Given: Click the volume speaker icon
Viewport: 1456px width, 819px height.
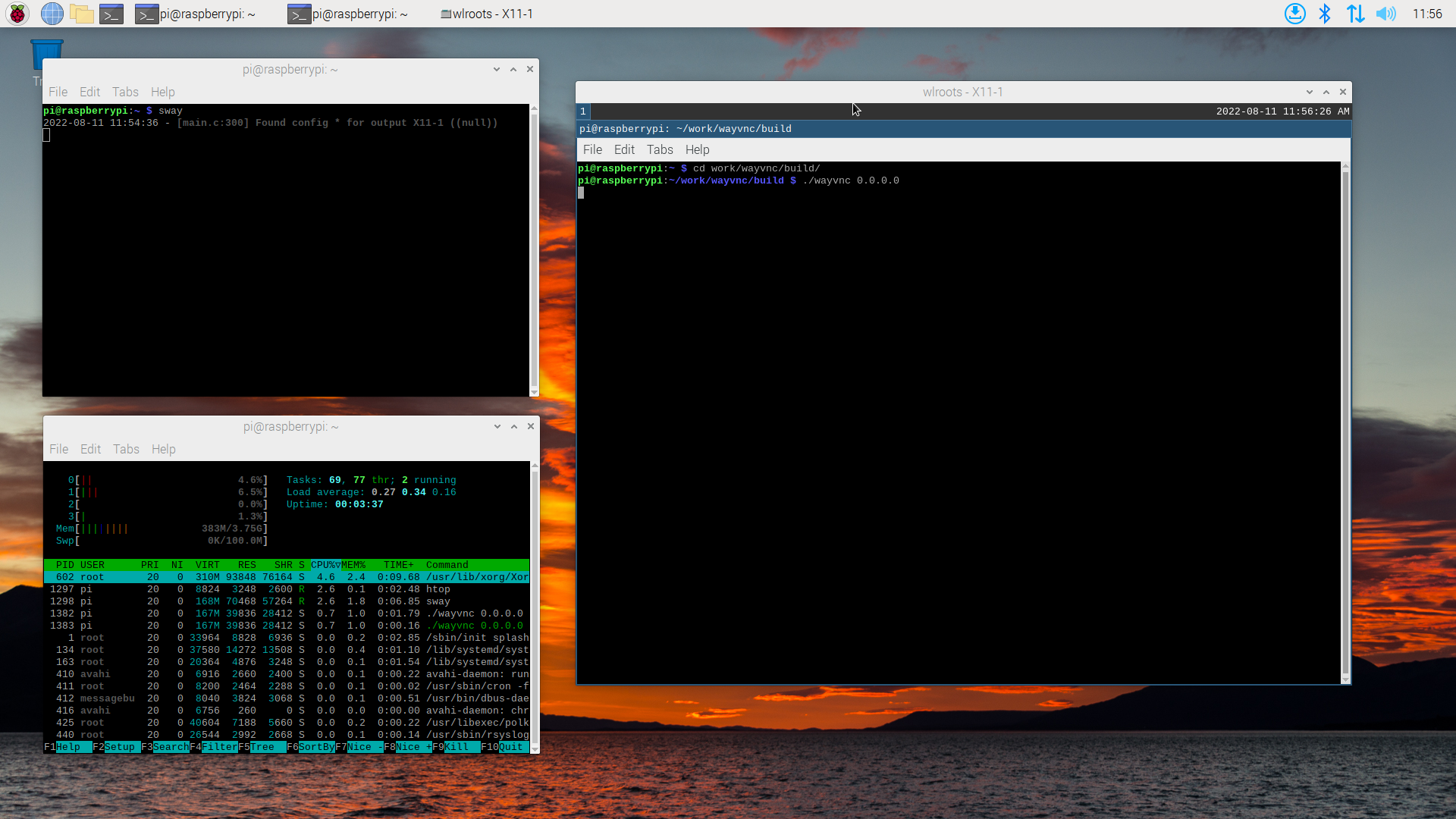Looking at the screenshot, I should 1385,14.
